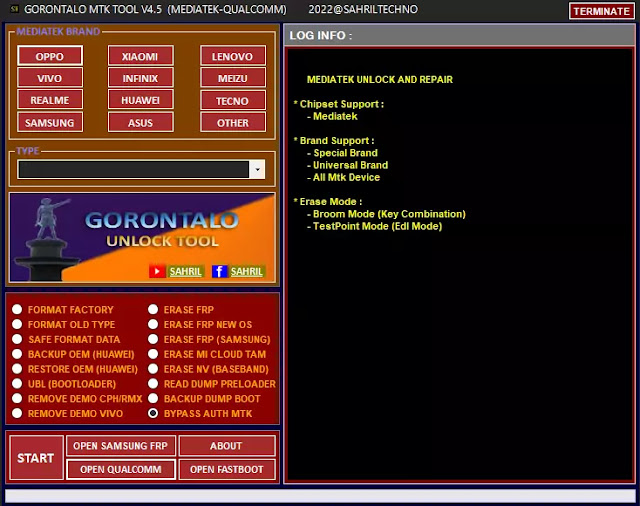Choose READ DUMP PRELOADER option
640x506 pixels.
click(153, 384)
